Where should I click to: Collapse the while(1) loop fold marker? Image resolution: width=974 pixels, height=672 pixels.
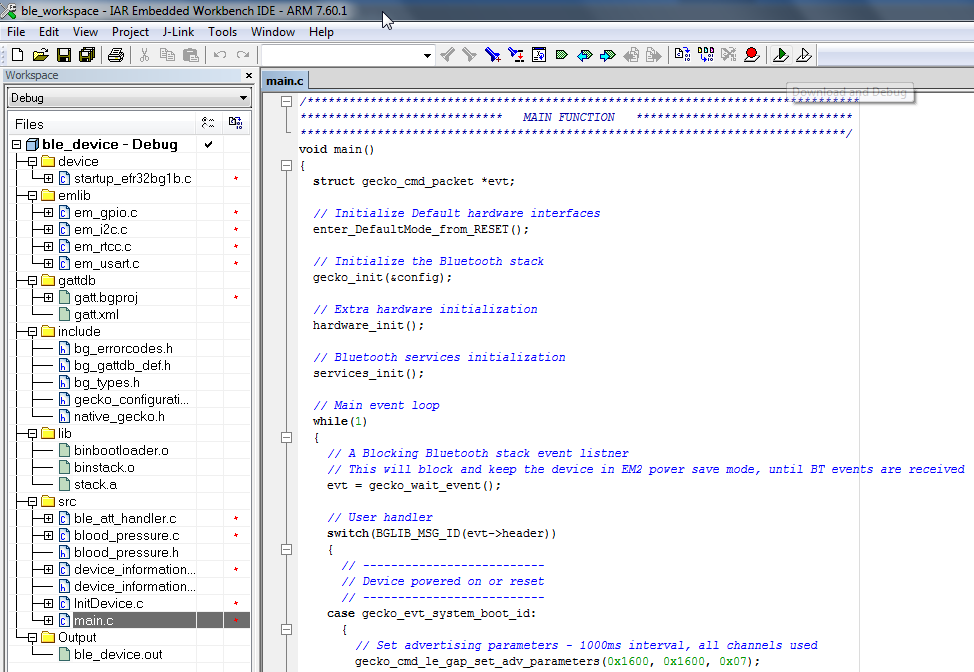287,438
